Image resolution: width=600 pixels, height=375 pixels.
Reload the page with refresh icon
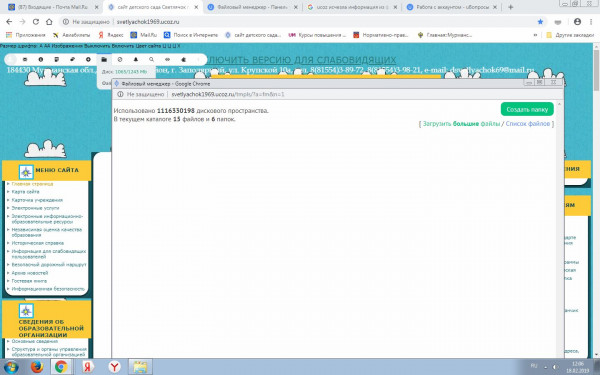36,22
